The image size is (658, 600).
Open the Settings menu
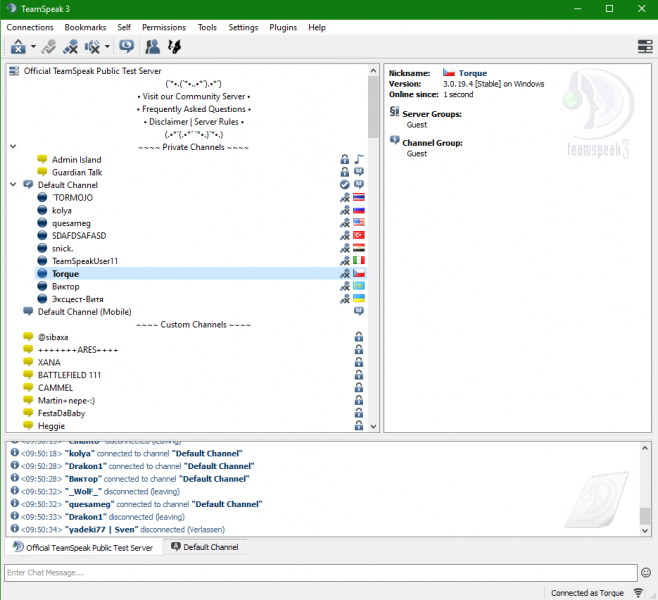click(x=243, y=27)
